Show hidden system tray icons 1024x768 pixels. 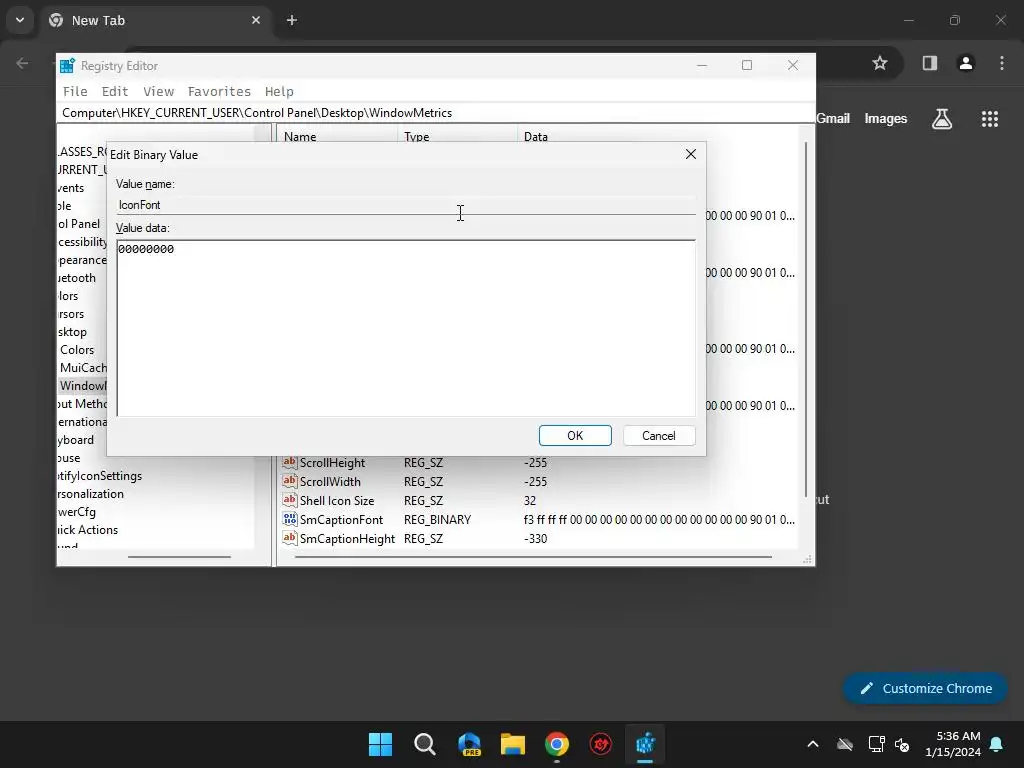pos(812,744)
